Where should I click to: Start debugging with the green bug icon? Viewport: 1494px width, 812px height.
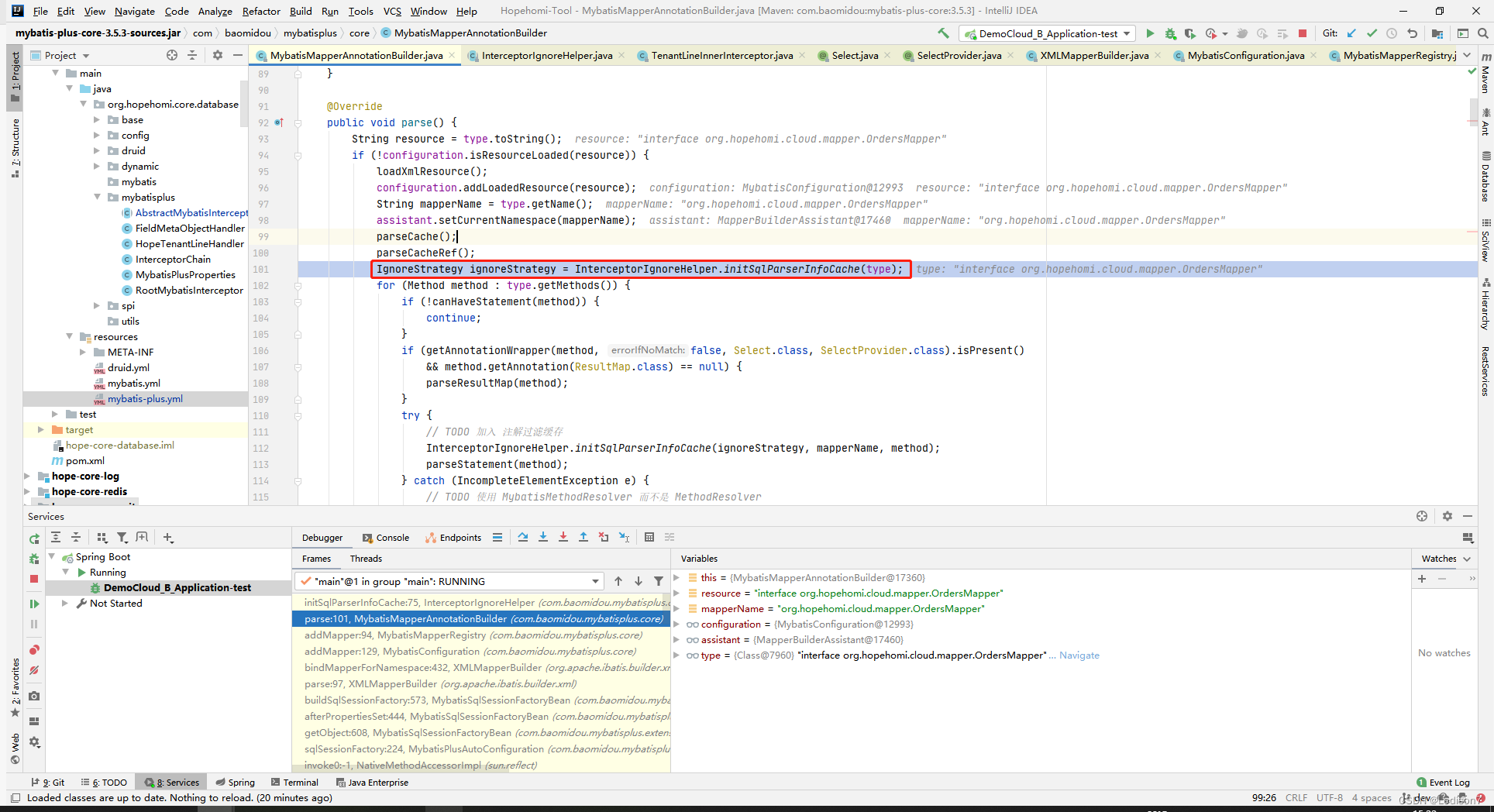click(x=1170, y=33)
